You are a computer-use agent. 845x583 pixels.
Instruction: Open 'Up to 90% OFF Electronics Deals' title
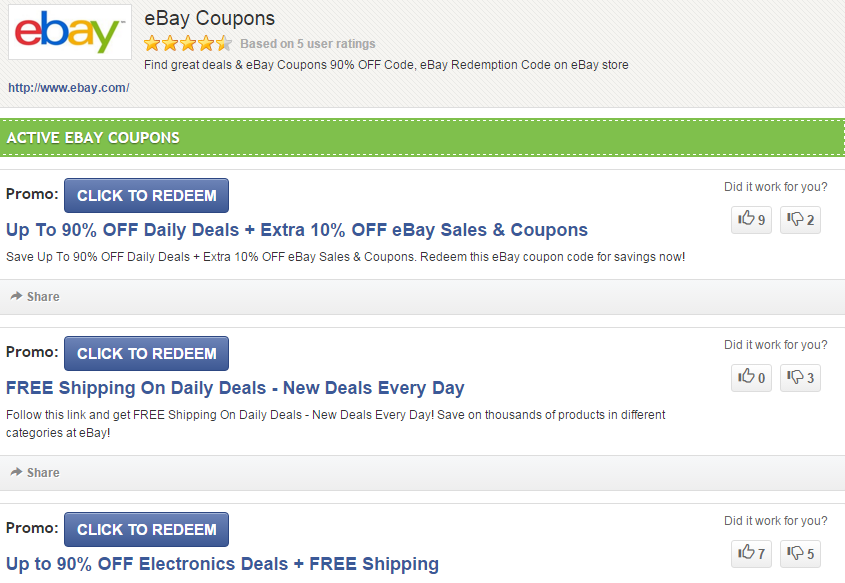click(222, 564)
